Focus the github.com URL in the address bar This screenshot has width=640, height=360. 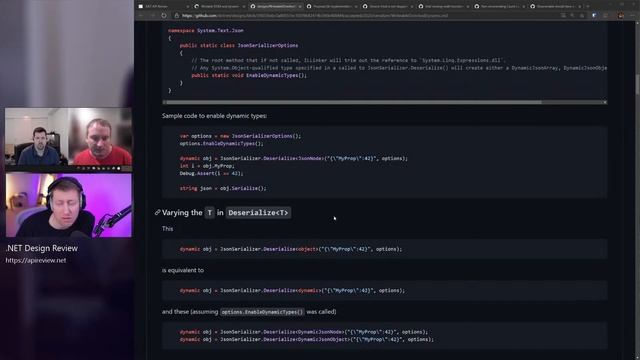coord(314,16)
